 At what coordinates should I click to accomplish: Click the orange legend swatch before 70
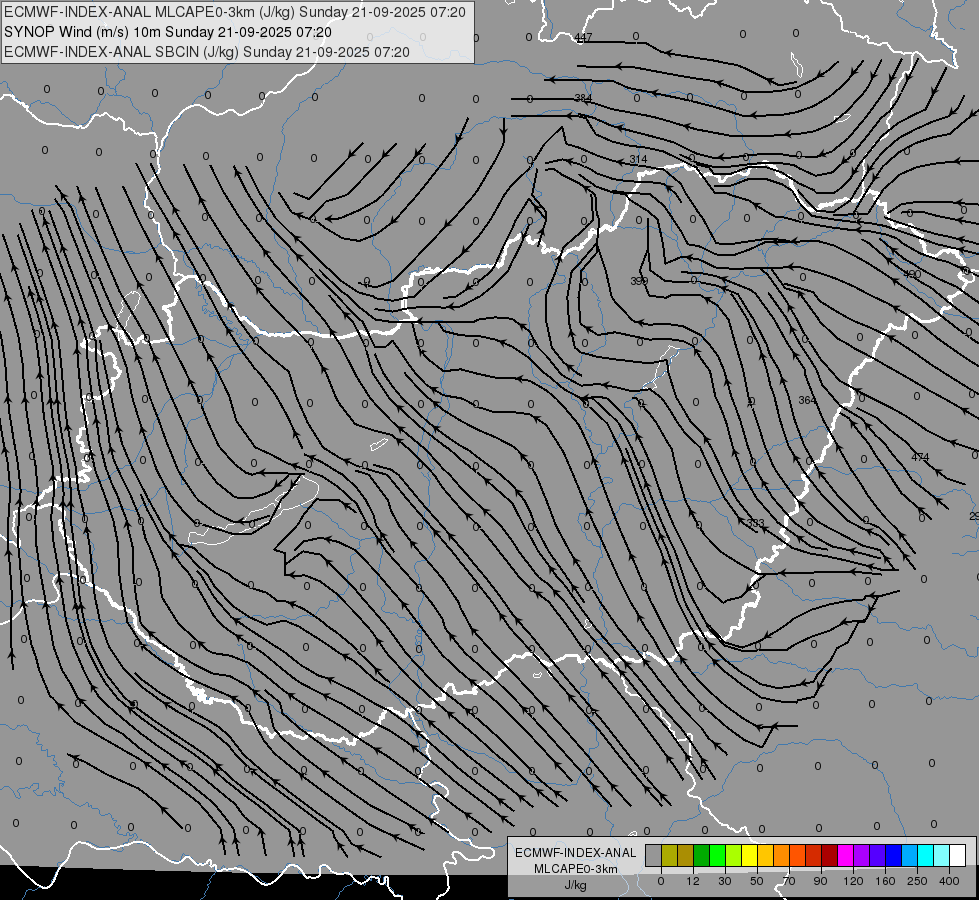tap(782, 855)
